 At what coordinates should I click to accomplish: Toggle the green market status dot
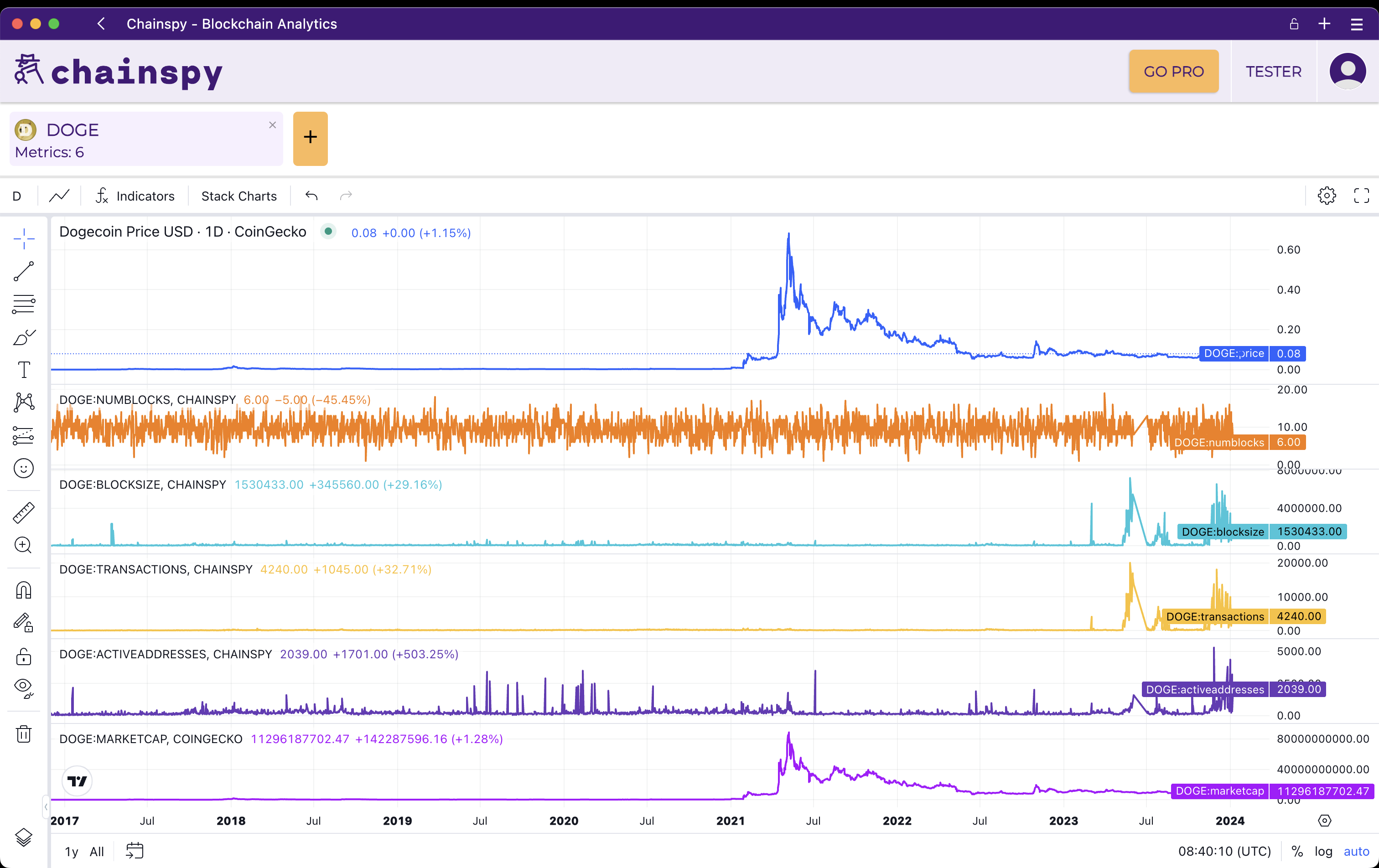328,231
